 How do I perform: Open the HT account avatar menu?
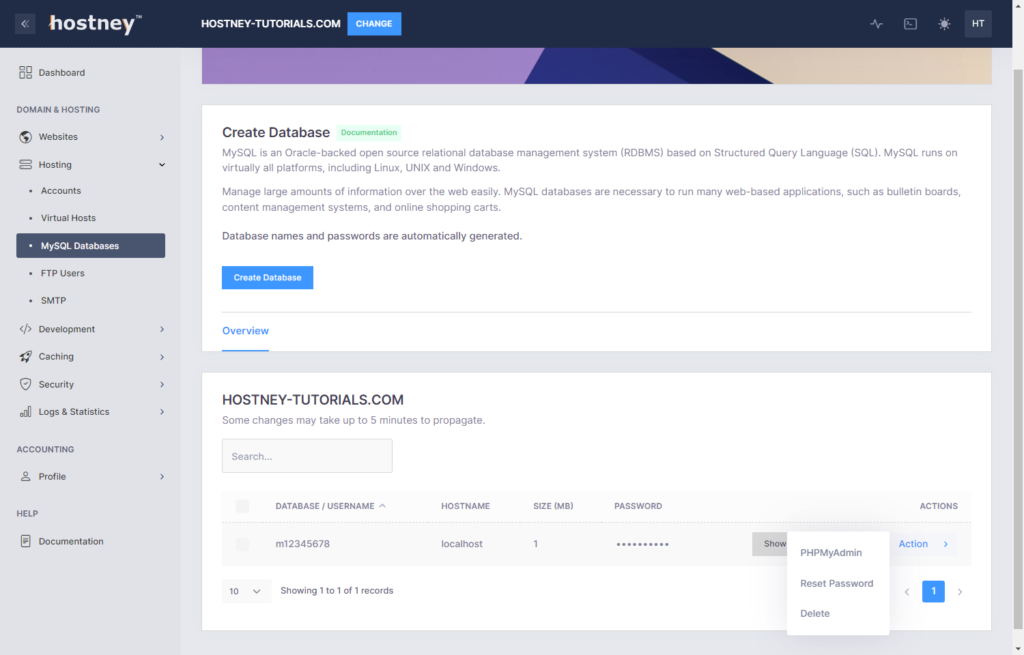pos(978,23)
